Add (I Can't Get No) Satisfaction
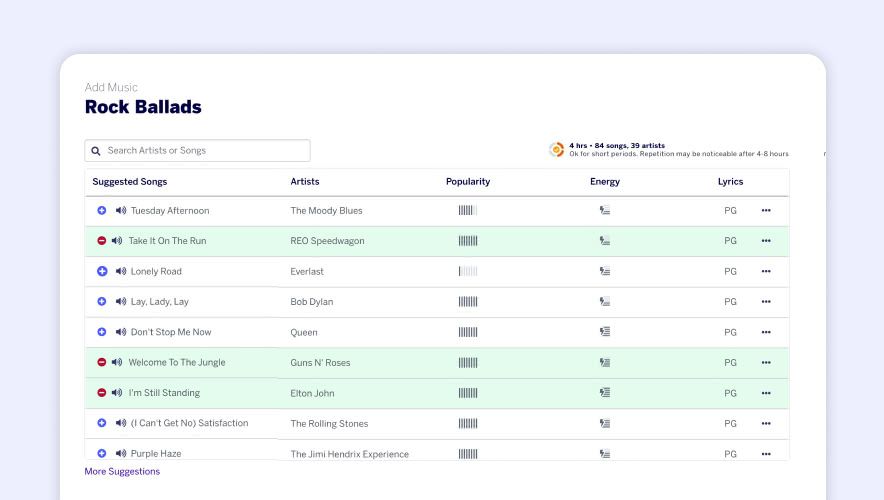The width and height of the screenshot is (884, 500). [x=102, y=423]
